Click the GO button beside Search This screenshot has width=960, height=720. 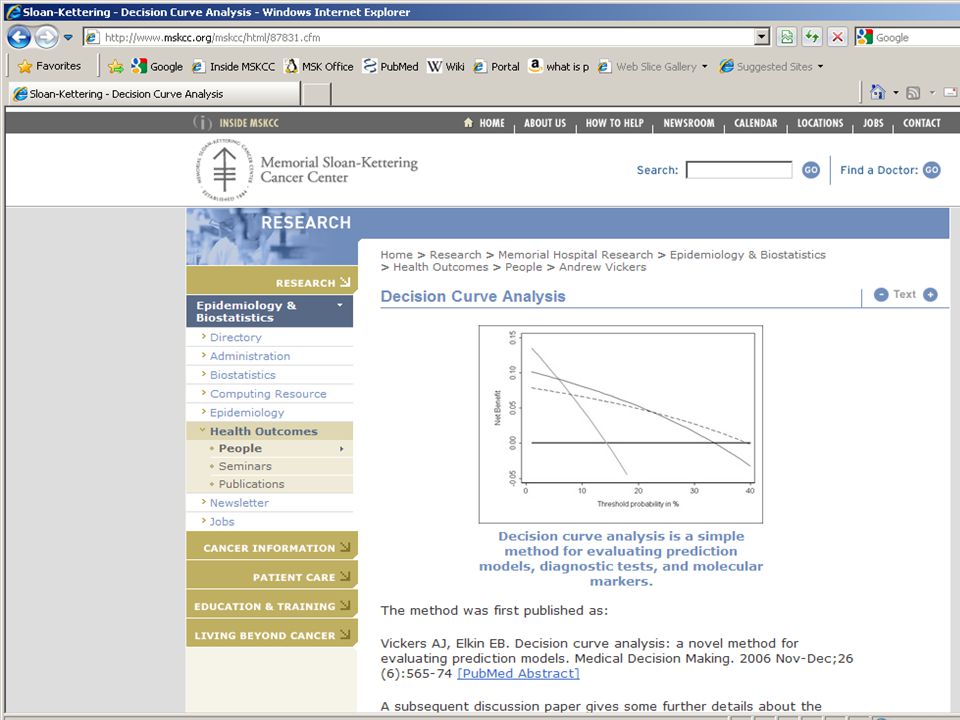click(811, 170)
